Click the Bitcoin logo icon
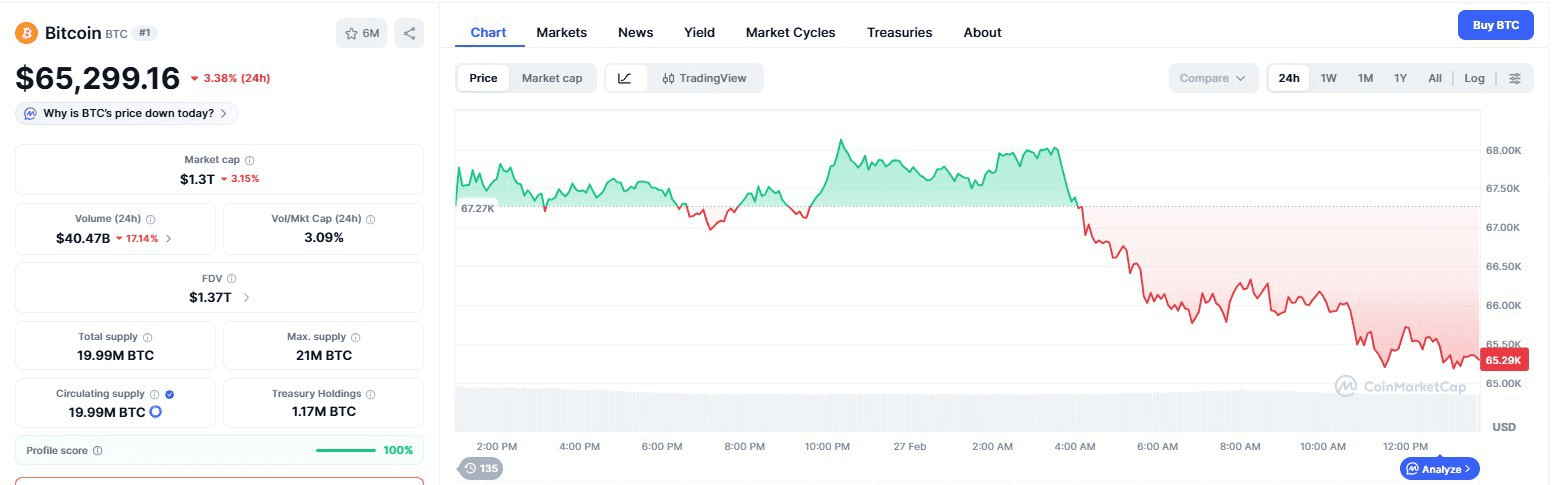Viewport: 1552px width, 485px height. point(26,33)
